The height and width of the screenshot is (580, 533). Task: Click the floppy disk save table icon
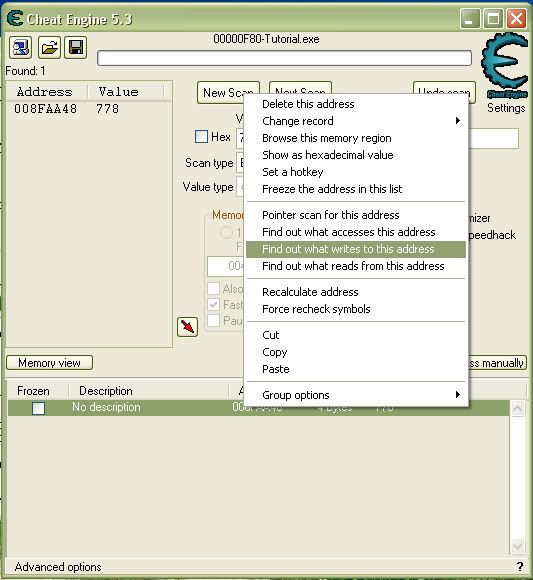[75, 47]
